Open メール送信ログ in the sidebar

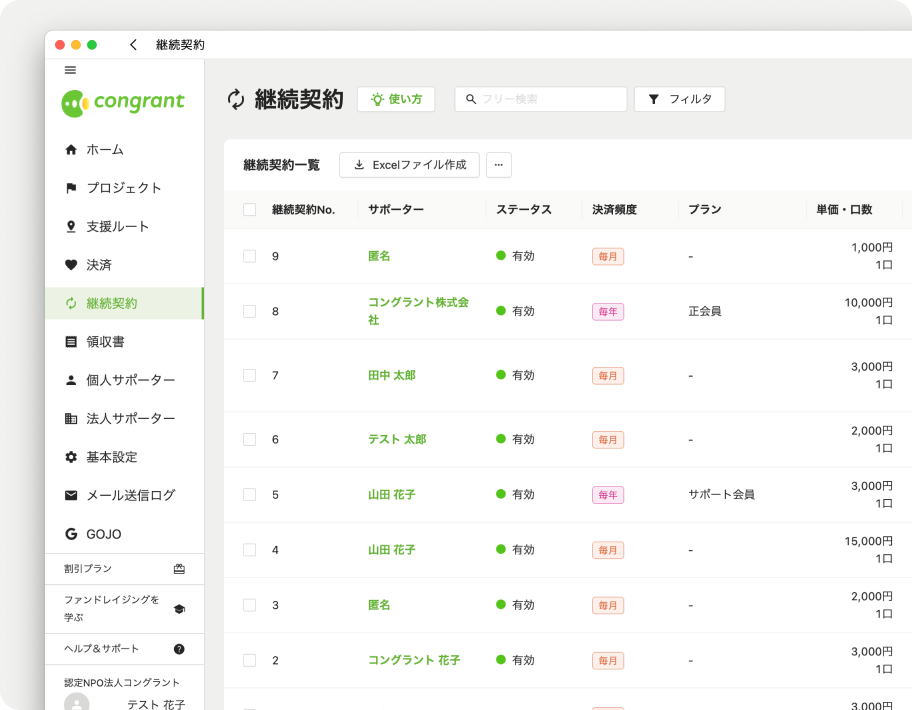click(124, 495)
